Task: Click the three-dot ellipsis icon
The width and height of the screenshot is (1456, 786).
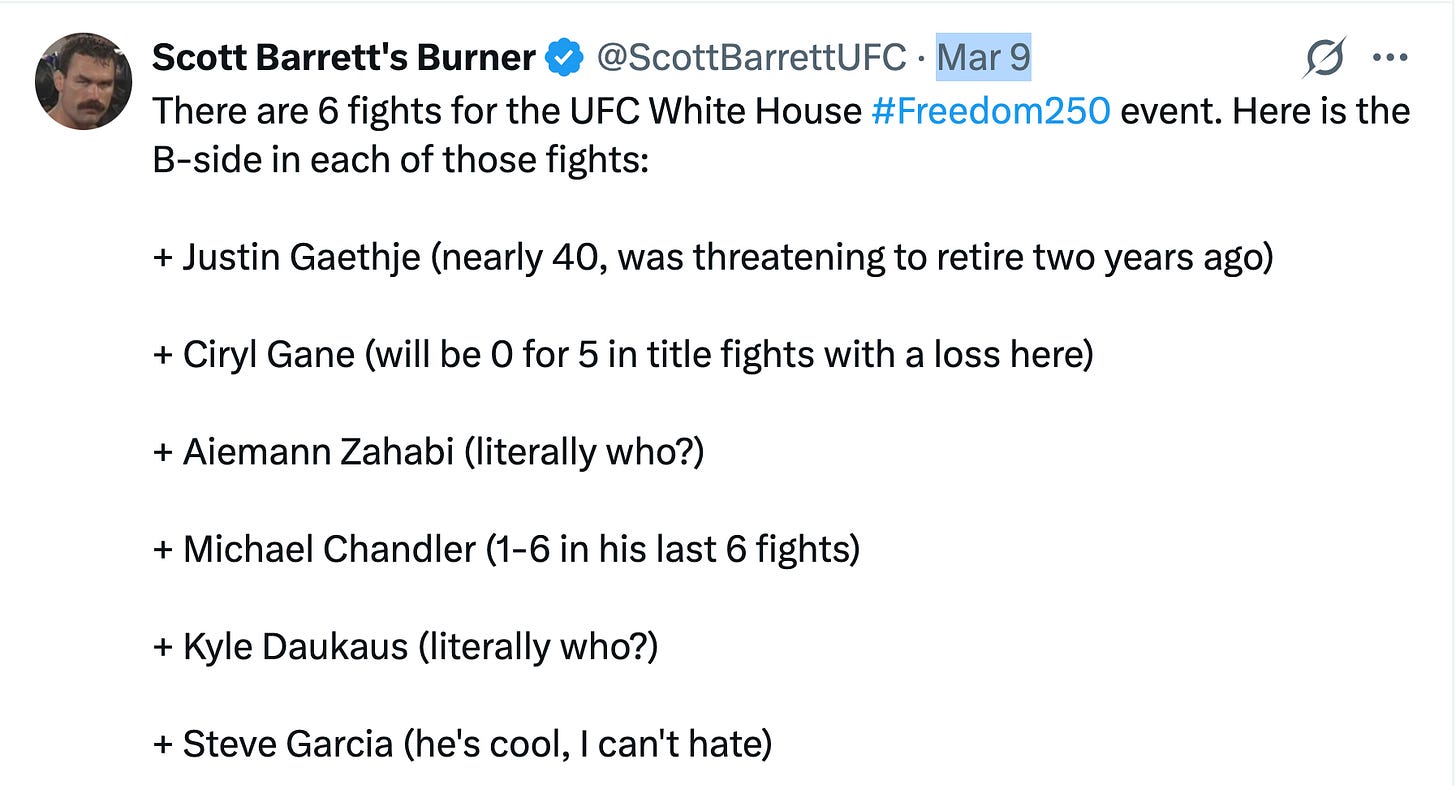Action: (1388, 58)
